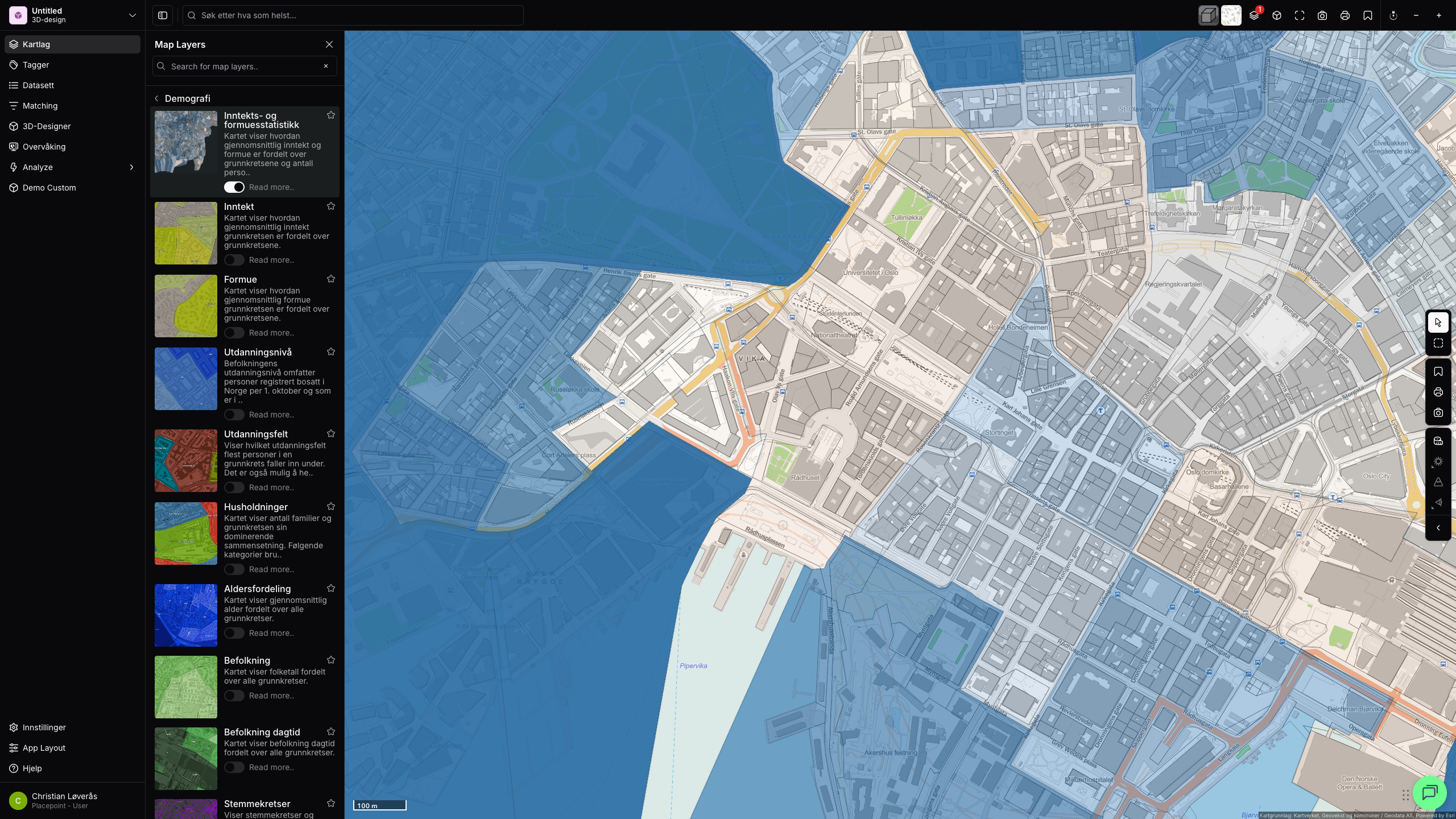Clear the map layers search field

click(x=326, y=66)
